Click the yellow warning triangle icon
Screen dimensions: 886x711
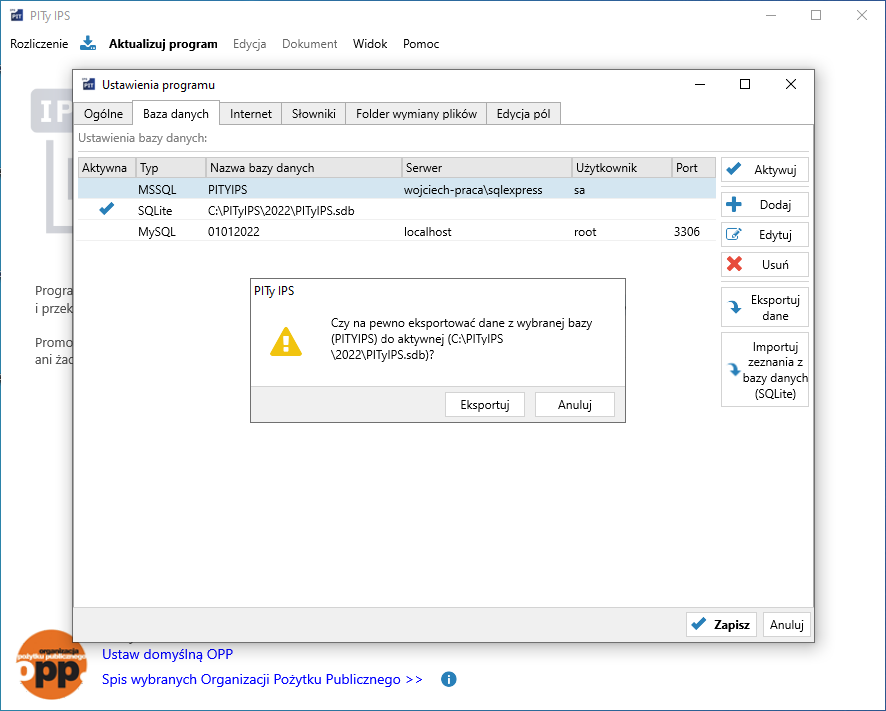[x=286, y=342]
